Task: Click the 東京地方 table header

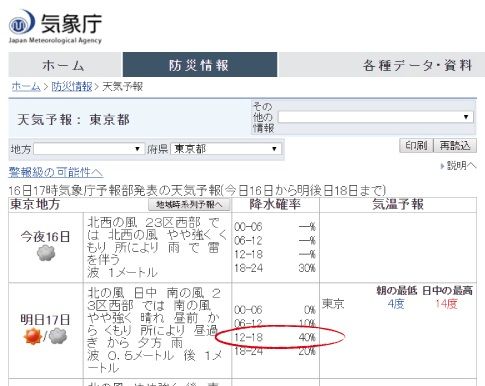Action: (x=35, y=204)
